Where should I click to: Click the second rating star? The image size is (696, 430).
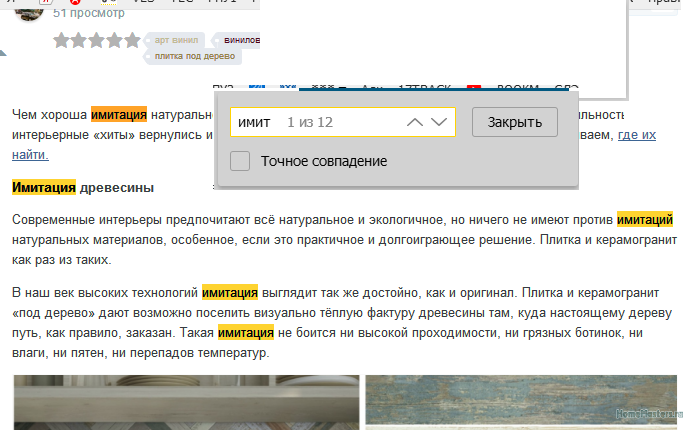80,41
